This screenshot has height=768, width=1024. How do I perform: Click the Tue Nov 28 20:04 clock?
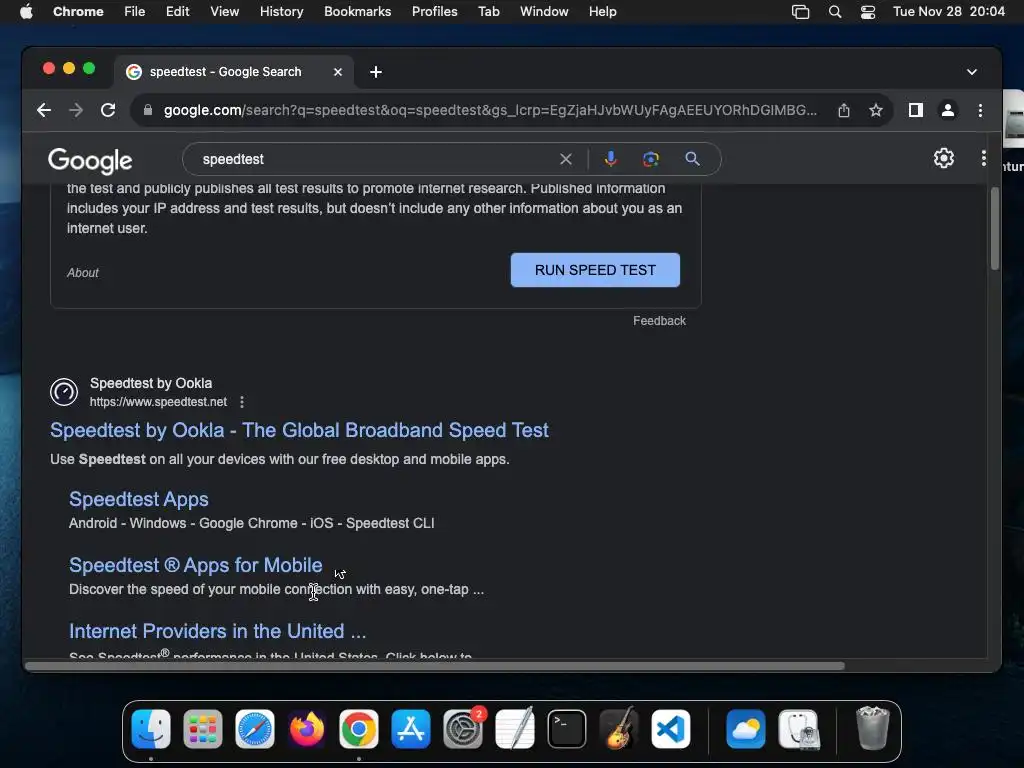pos(949,12)
